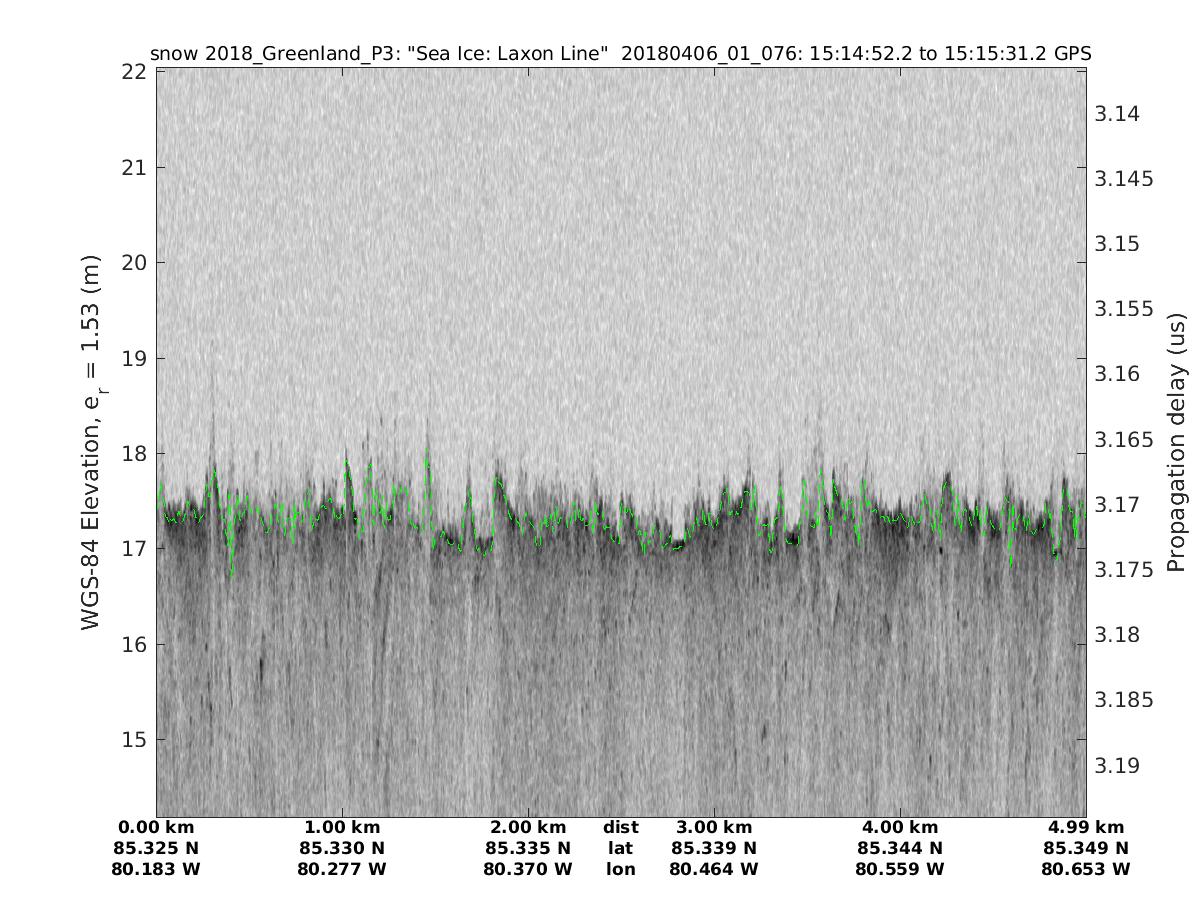
Task: Click the 'lon' row label
Action: pyautogui.click(x=620, y=869)
